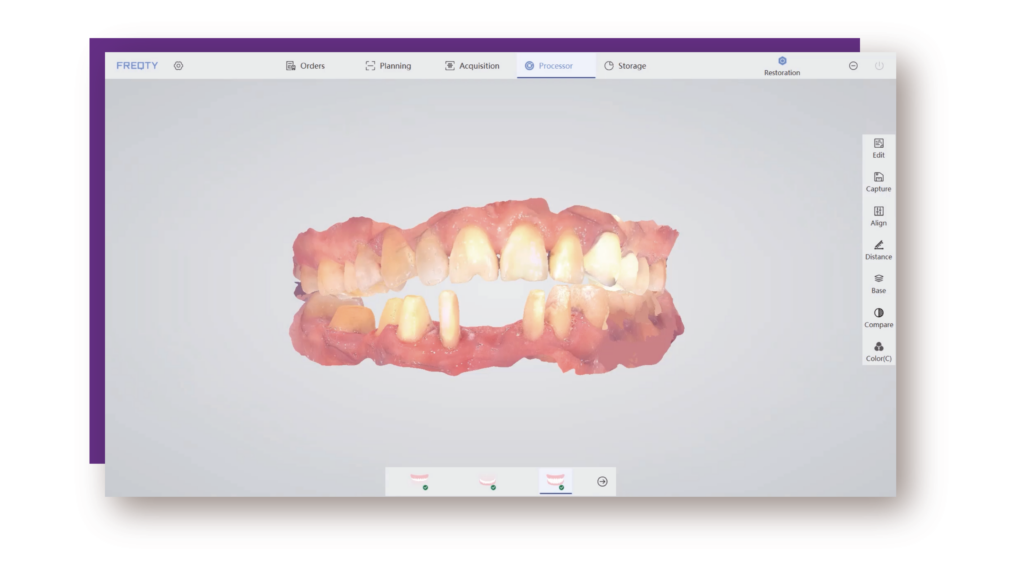The height and width of the screenshot is (572, 1024).
Task: Select the Capture tool
Action: tap(878, 182)
